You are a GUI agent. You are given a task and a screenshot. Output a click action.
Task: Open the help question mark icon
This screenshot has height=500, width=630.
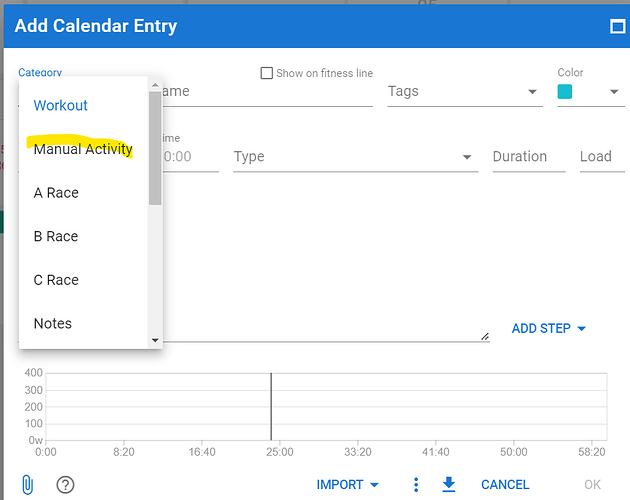pyautogui.click(x=65, y=485)
